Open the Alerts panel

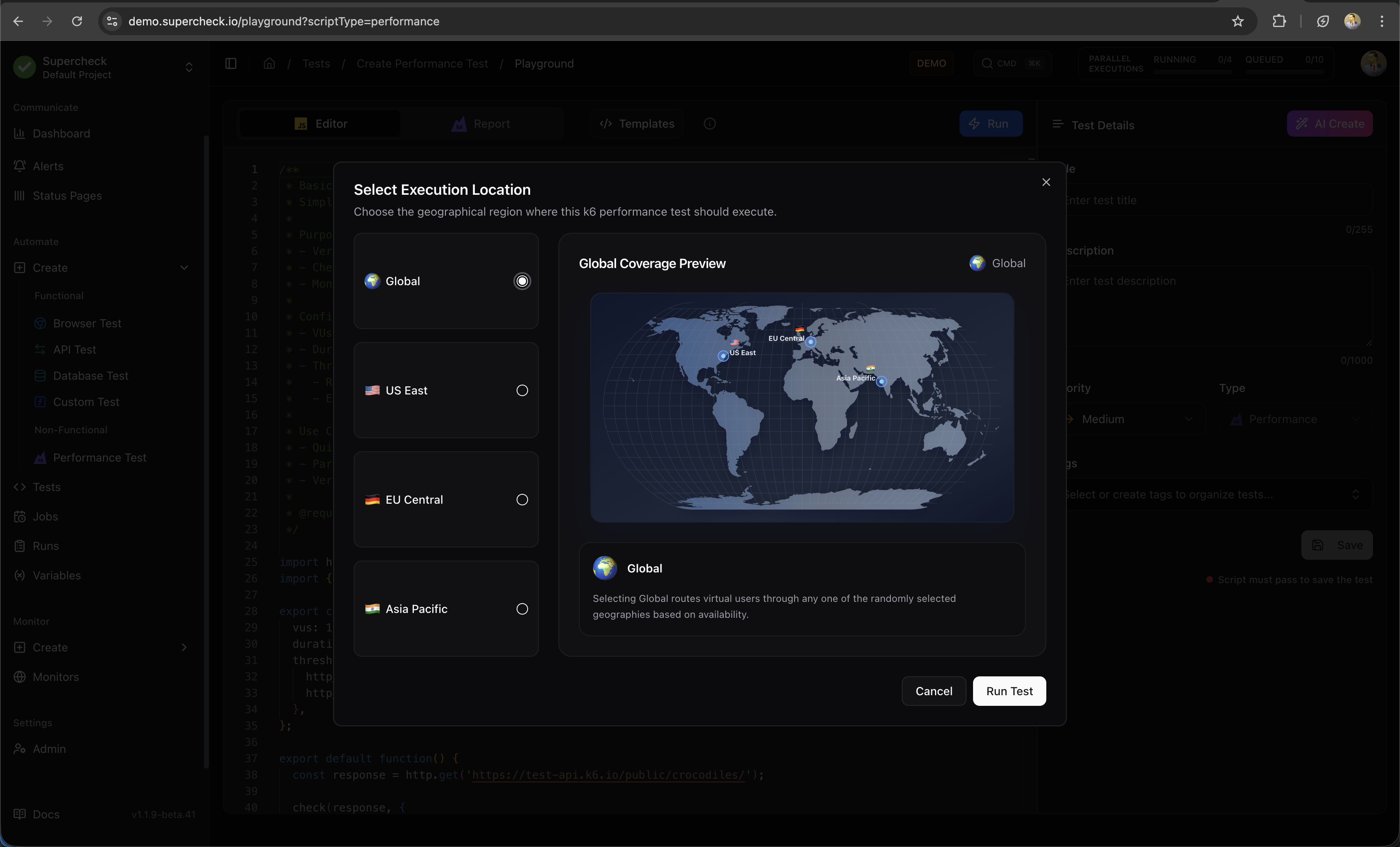coord(48,166)
